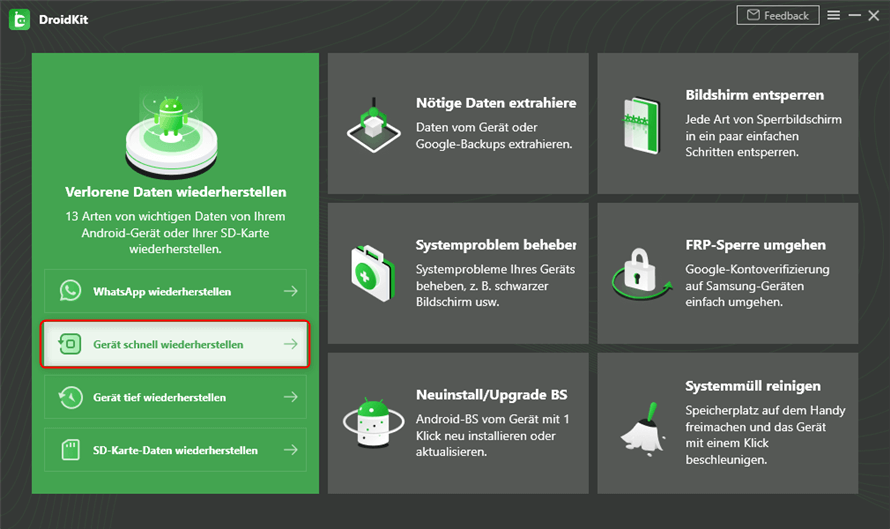
Task: Click the DroidKit title text
Action: point(63,19)
